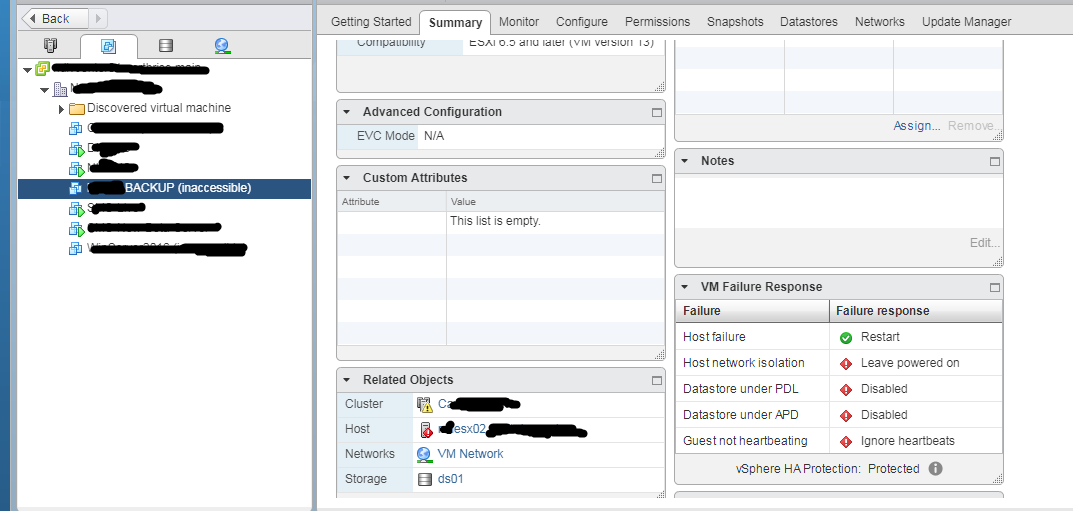The height and width of the screenshot is (511, 1073).
Task: Open the Snapshots tab
Action: tap(735, 22)
